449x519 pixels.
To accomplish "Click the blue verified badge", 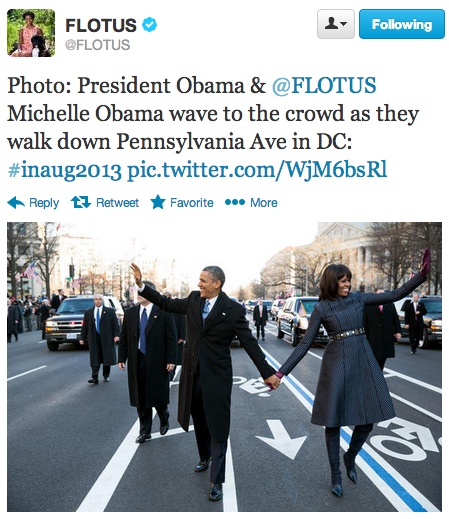I will coord(149,25).
